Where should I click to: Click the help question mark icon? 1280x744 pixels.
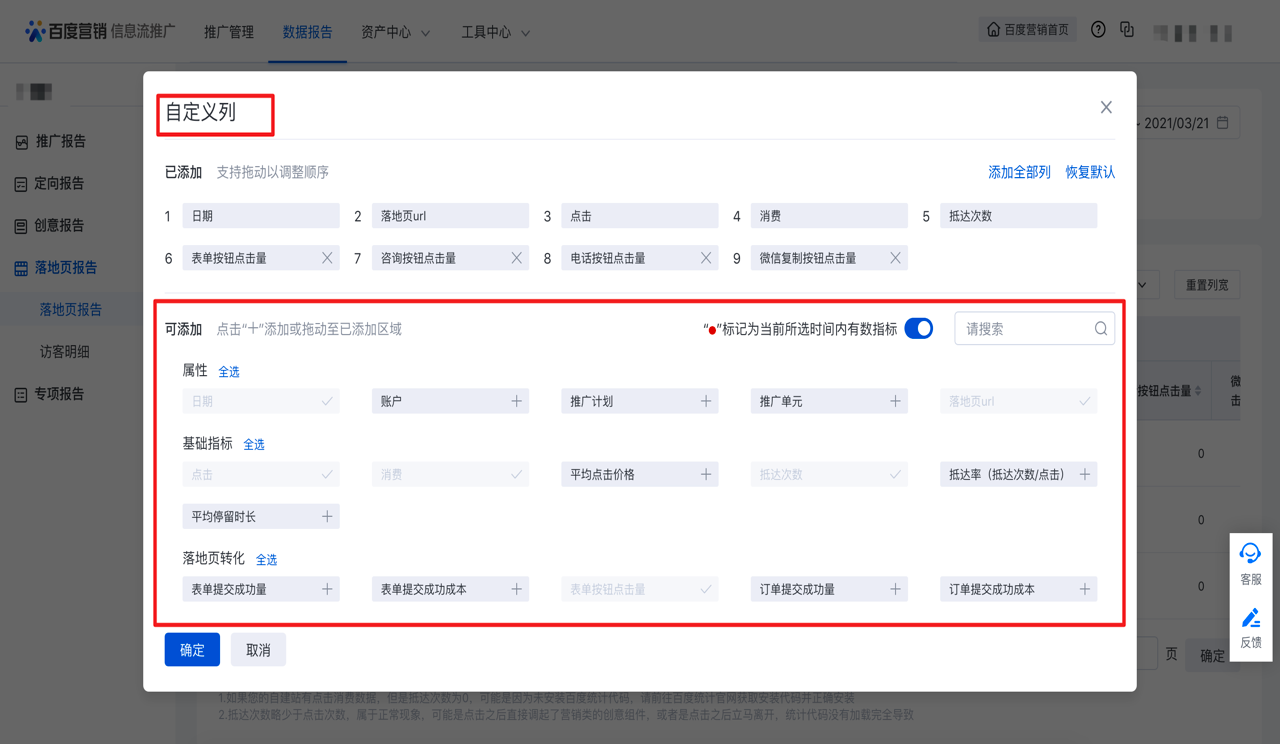(x=1098, y=30)
